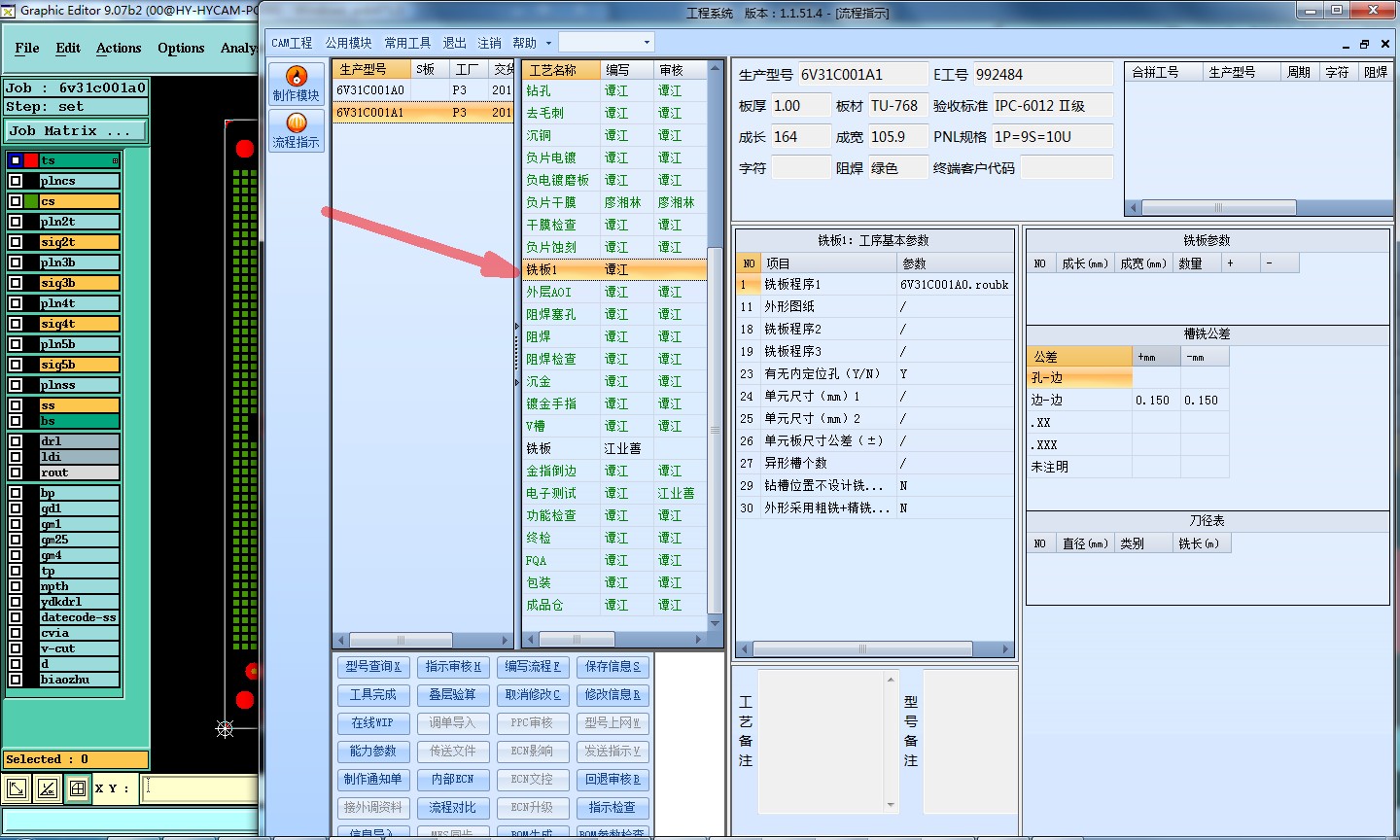
Task: Click the 型号查询 X button
Action: [373, 666]
